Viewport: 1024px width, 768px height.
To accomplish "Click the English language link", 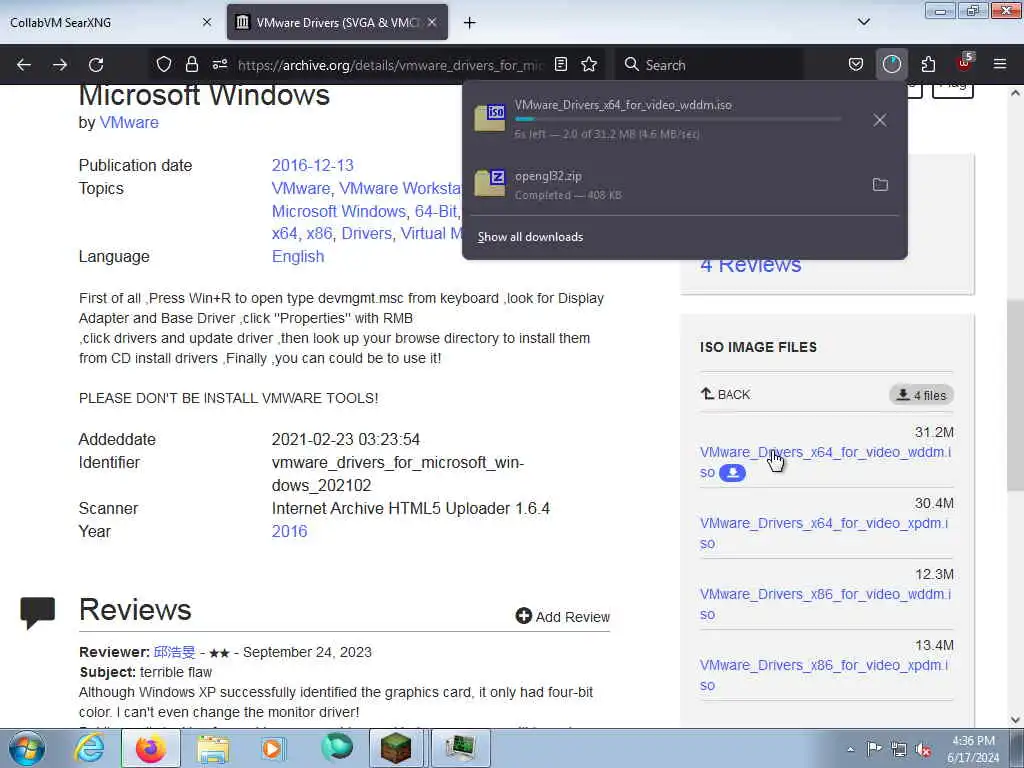I will (x=298, y=256).
